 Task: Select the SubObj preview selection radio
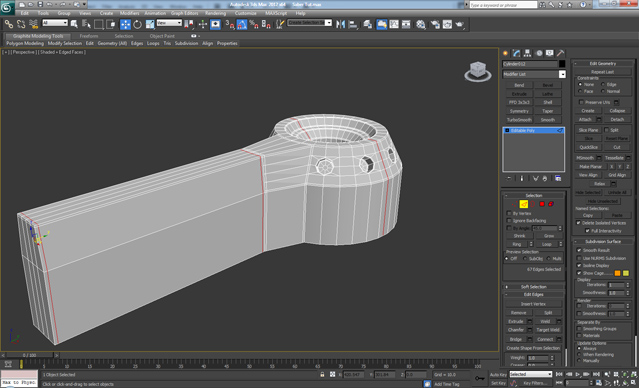point(525,259)
